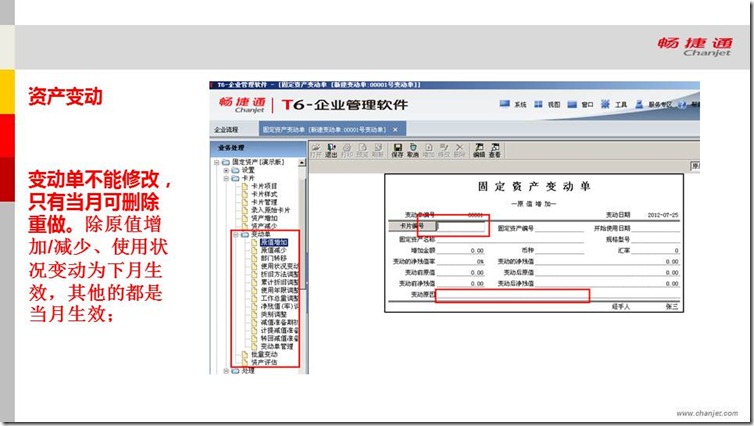754x426 pixels.
Task: Click the 业务处理 panel header
Action: click(x=258, y=148)
